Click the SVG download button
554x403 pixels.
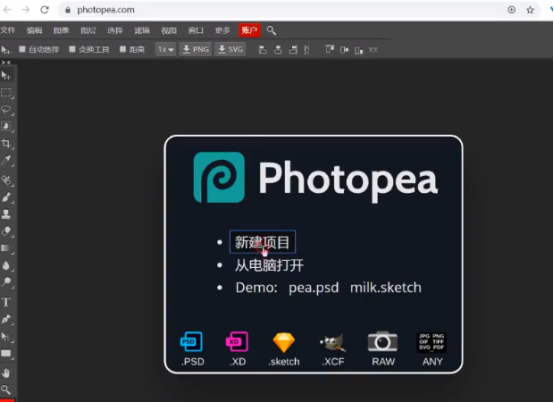coord(230,49)
